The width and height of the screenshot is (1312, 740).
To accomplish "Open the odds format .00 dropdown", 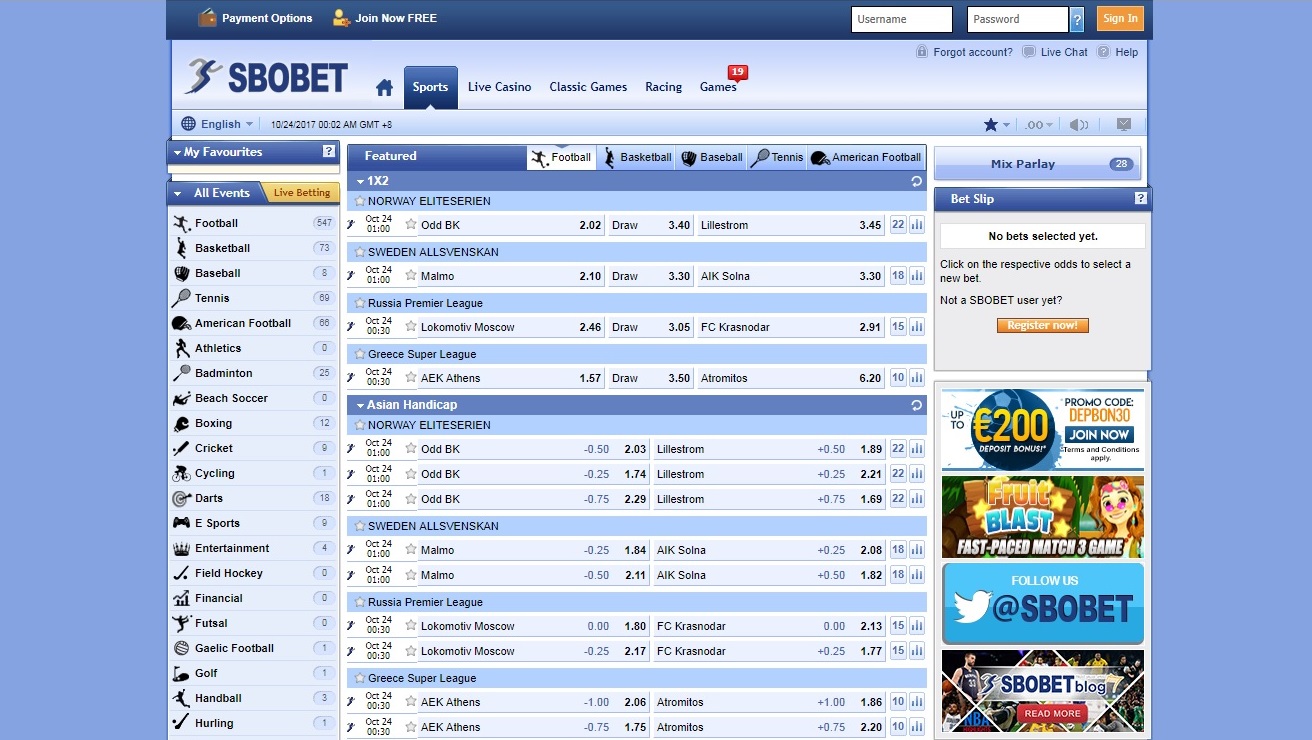I will pos(1037,123).
